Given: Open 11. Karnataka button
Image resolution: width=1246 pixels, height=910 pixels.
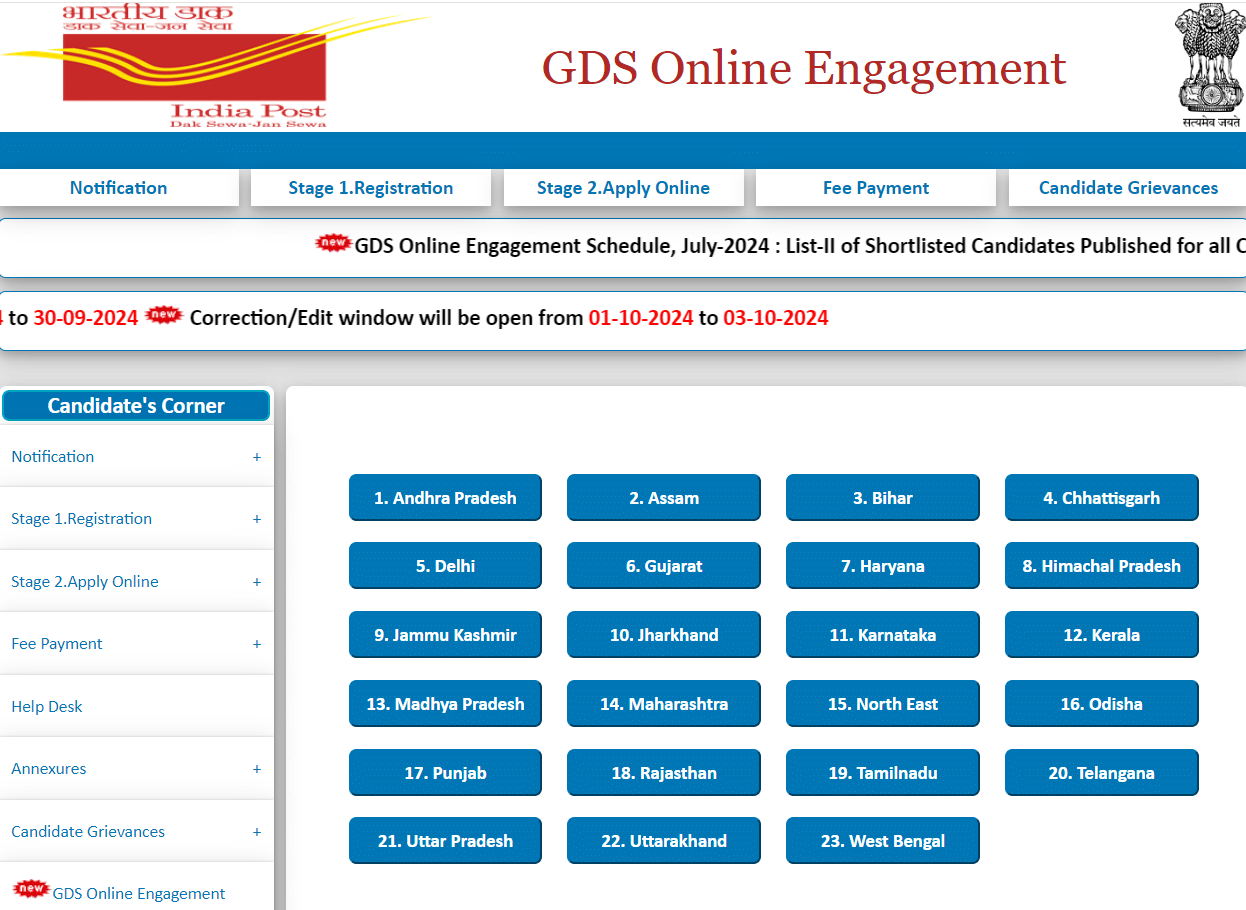Looking at the screenshot, I should (883, 635).
